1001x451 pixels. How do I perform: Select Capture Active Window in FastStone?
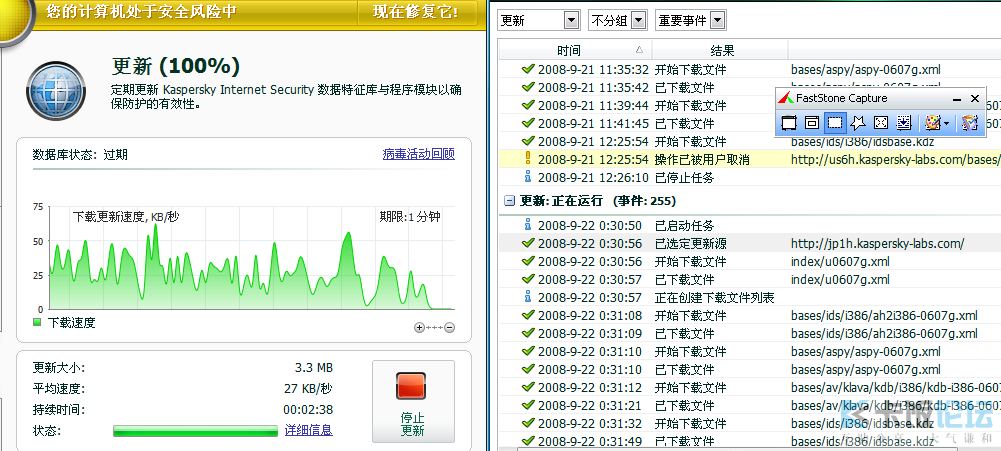pyautogui.click(x=789, y=123)
